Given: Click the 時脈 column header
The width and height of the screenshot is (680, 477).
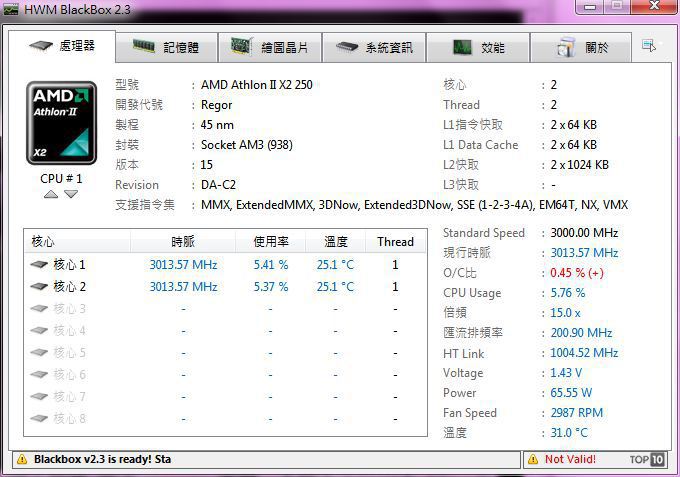Looking at the screenshot, I should point(183,242).
